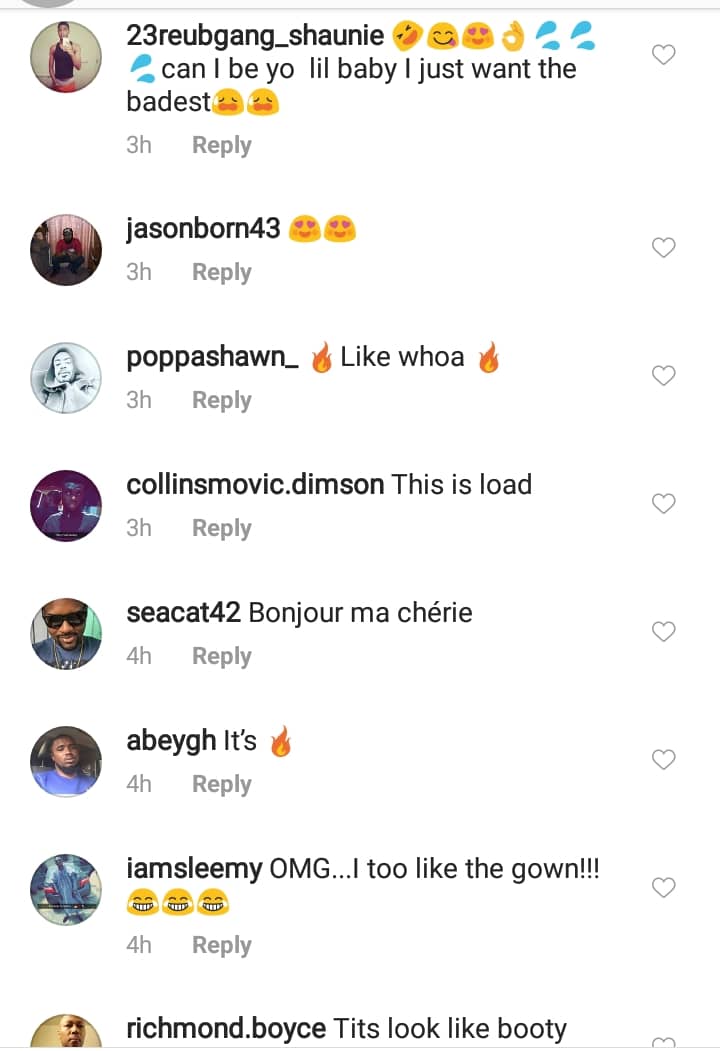
Task: Tap seacat42's profile picture
Action: (66, 633)
